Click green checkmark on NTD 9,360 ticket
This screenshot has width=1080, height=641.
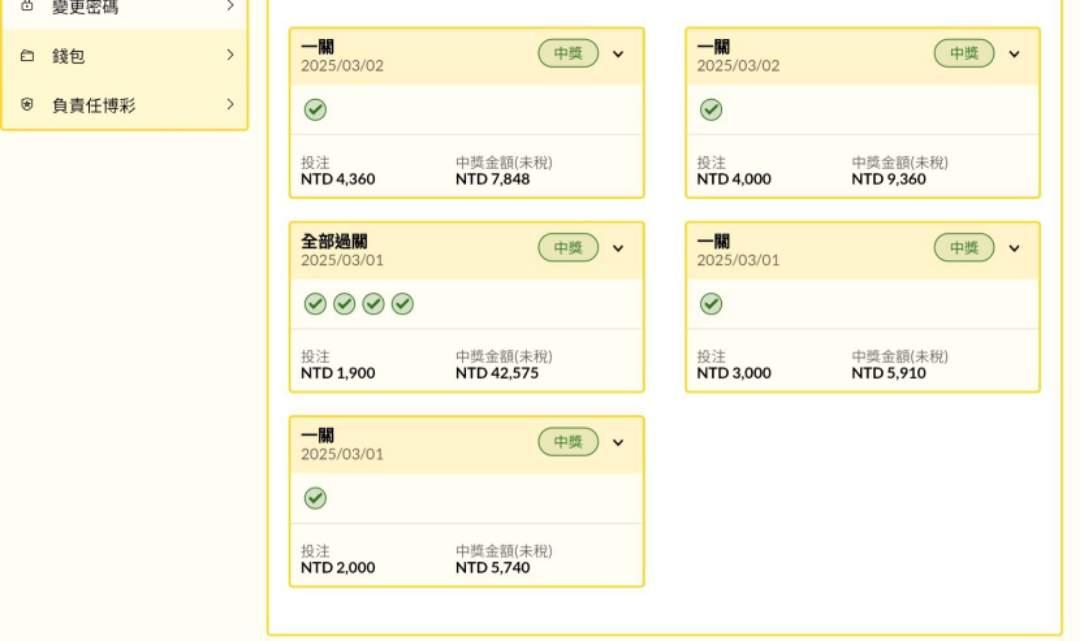(x=711, y=109)
